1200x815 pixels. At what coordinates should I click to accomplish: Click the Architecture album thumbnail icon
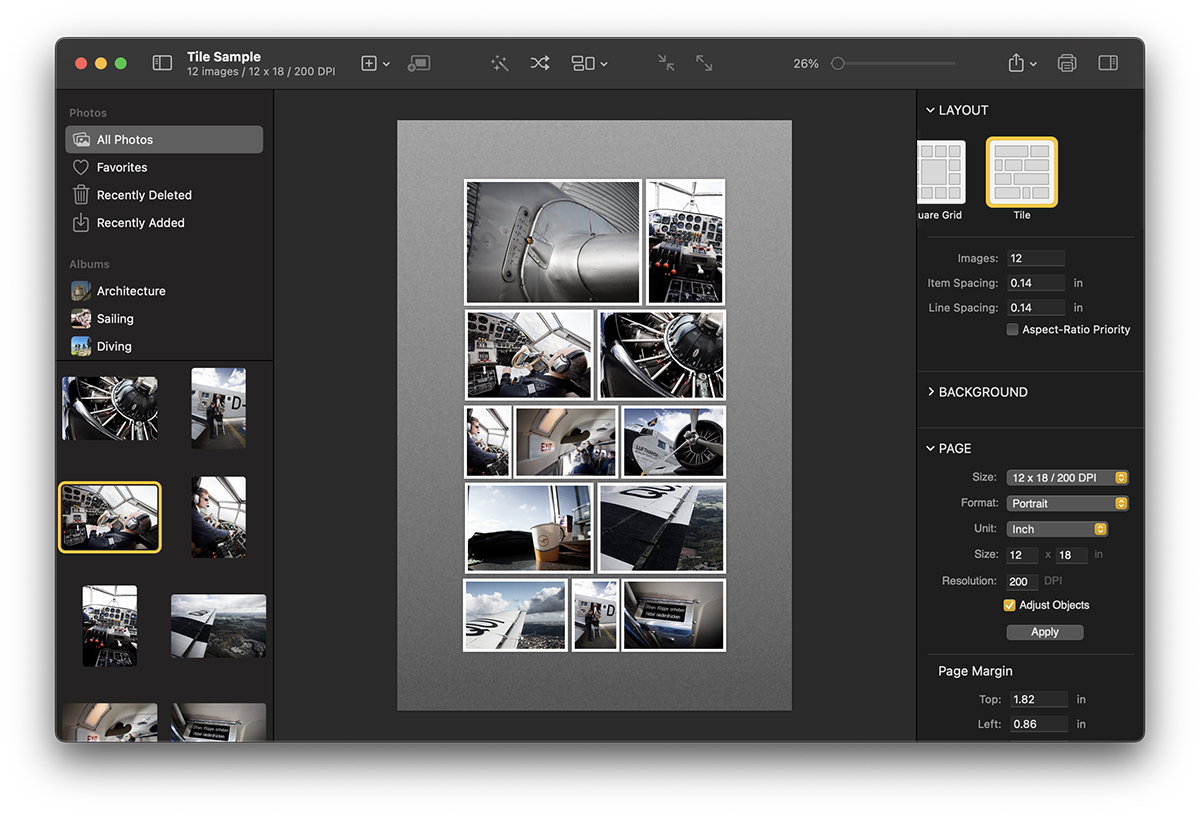81,291
